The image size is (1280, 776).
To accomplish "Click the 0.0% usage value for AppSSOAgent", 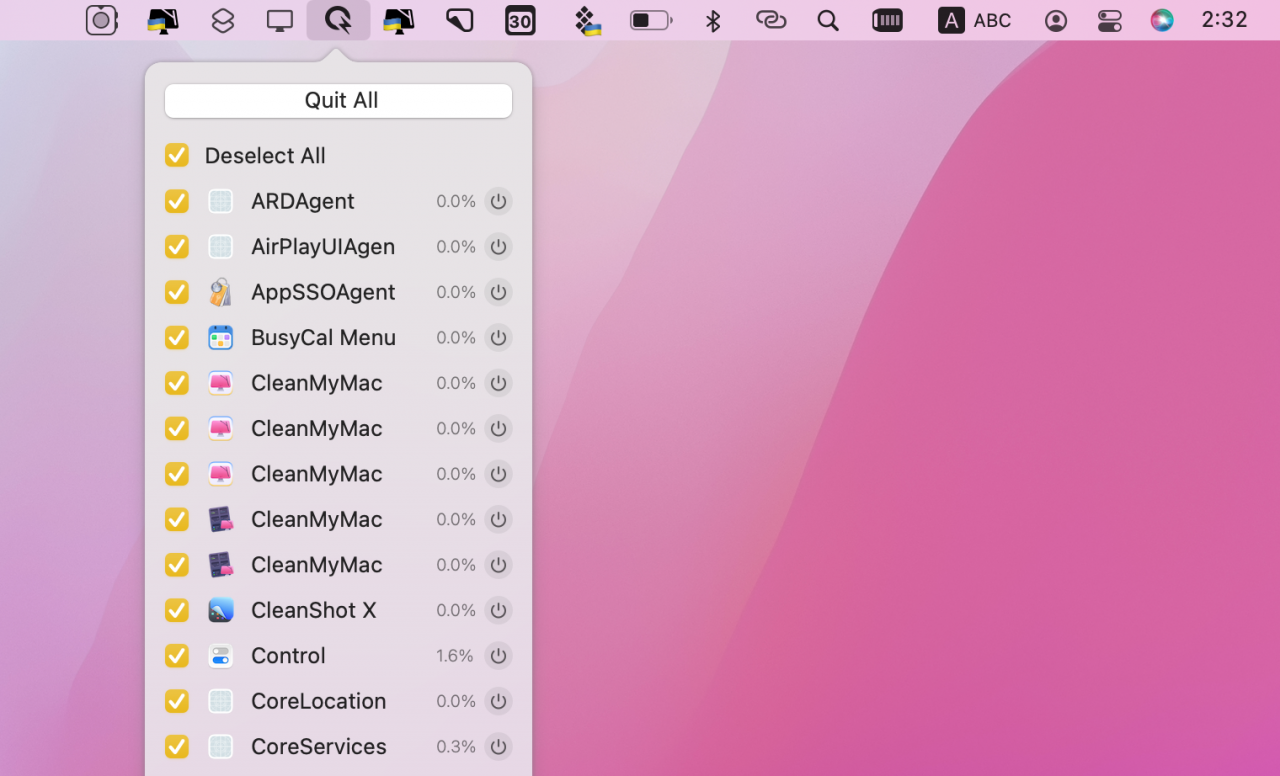I will pyautogui.click(x=455, y=292).
